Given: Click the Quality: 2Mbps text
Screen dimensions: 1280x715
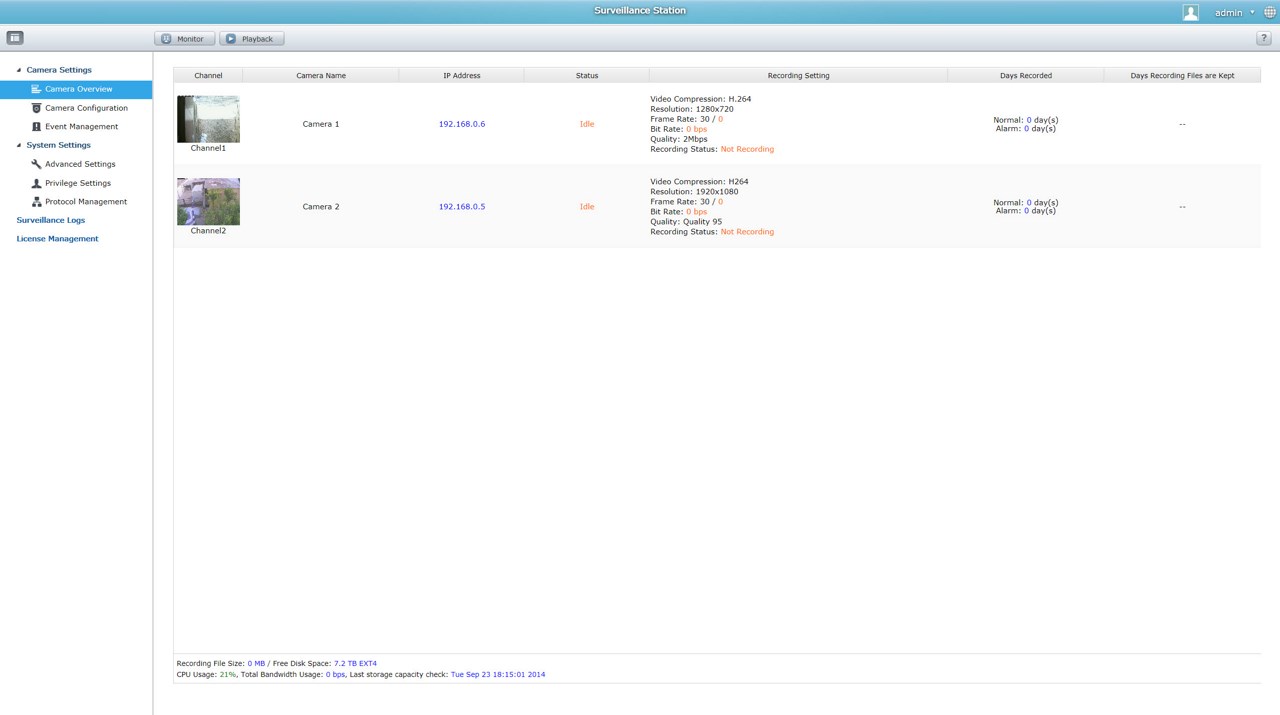Looking at the screenshot, I should 679,139.
